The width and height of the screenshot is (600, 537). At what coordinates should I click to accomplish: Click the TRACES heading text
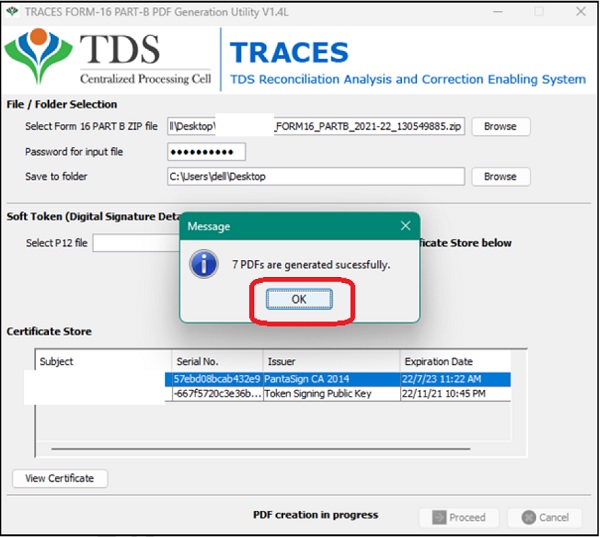289,52
